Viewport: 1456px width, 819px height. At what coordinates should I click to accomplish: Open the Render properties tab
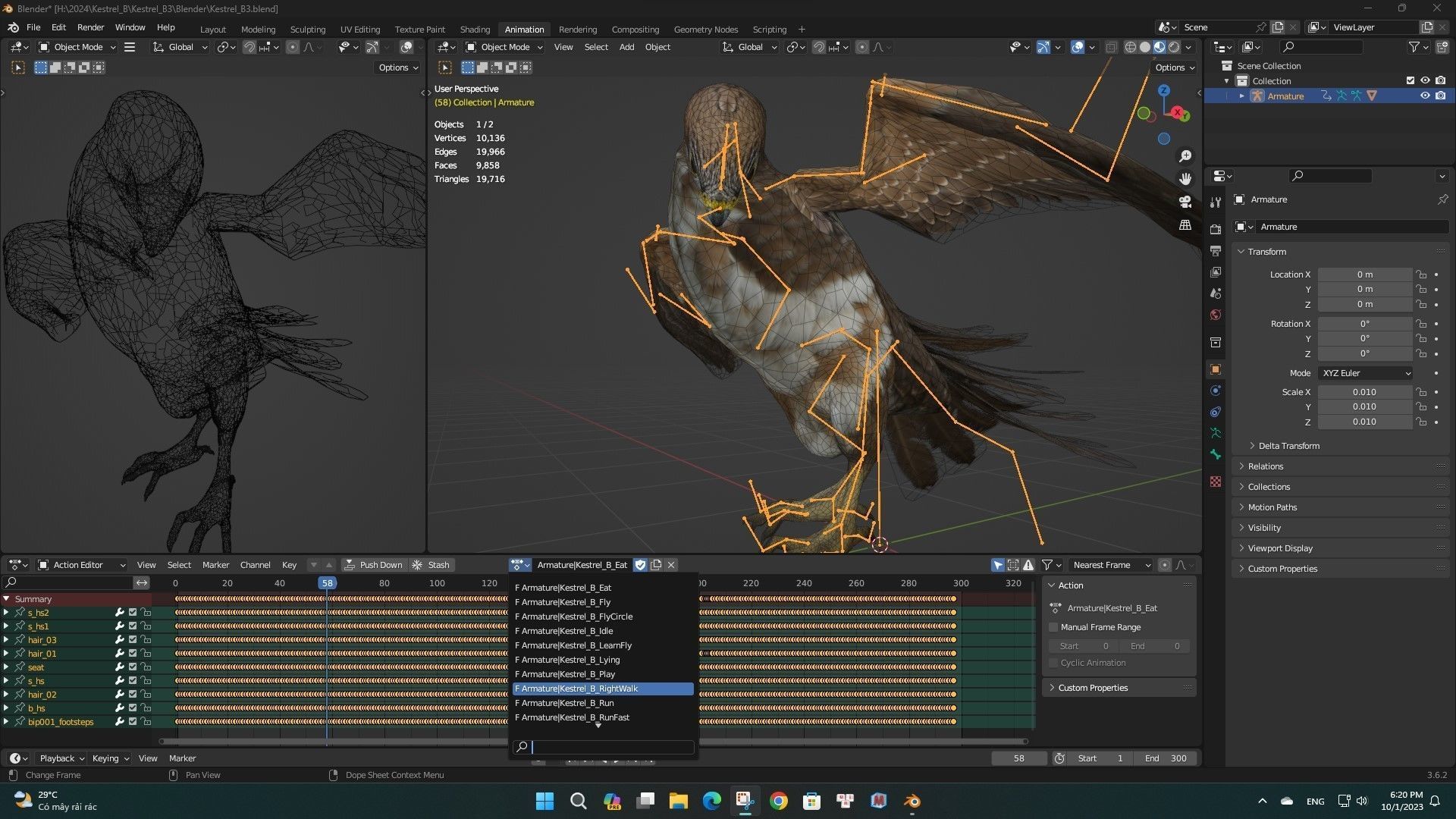pyautogui.click(x=1216, y=229)
